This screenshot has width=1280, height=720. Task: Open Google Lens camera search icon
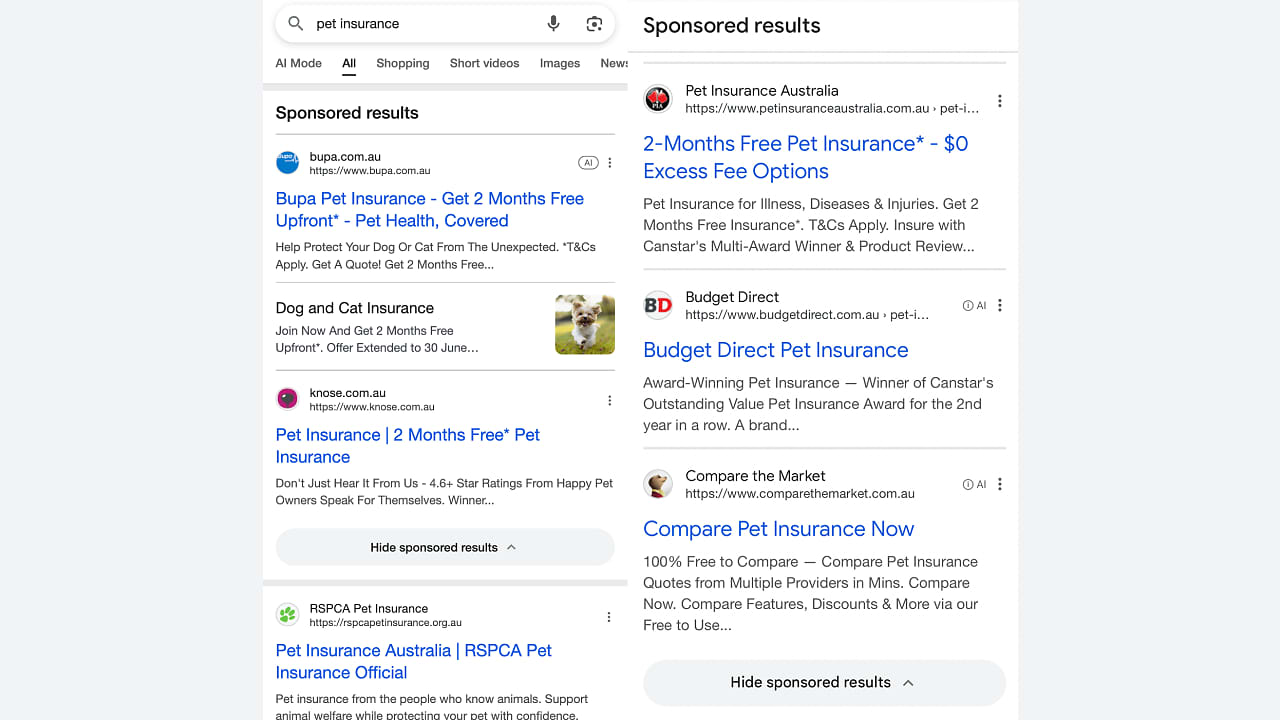[594, 24]
